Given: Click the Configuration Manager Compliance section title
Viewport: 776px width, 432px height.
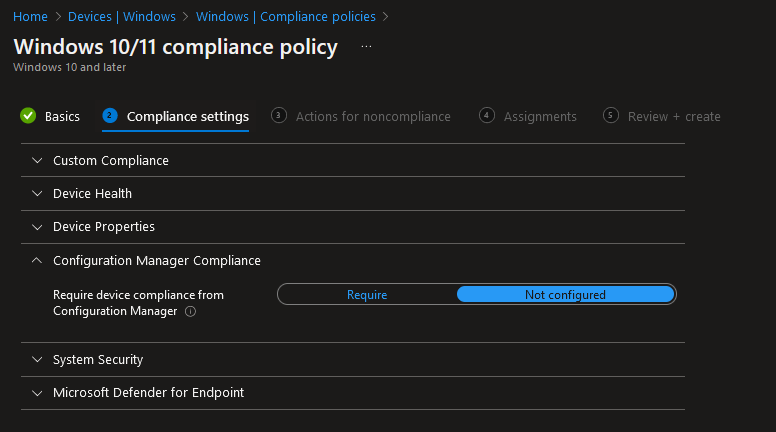Looking at the screenshot, I should point(157,261).
